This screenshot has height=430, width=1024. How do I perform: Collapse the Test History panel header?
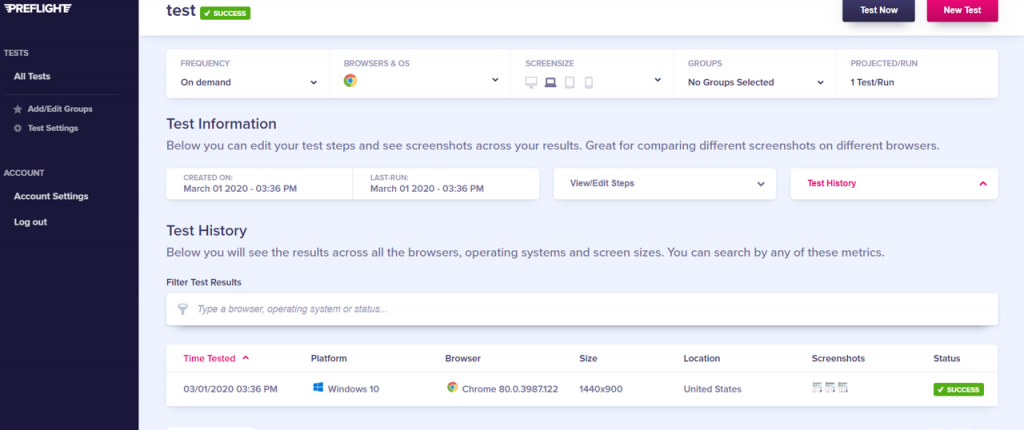(894, 184)
